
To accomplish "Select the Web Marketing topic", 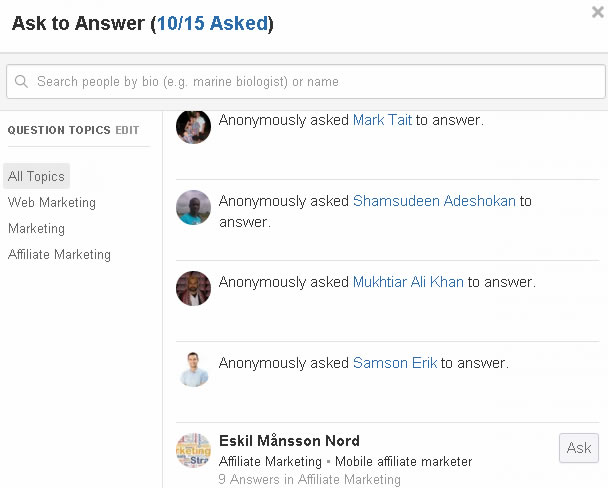I will click(x=52, y=202).
